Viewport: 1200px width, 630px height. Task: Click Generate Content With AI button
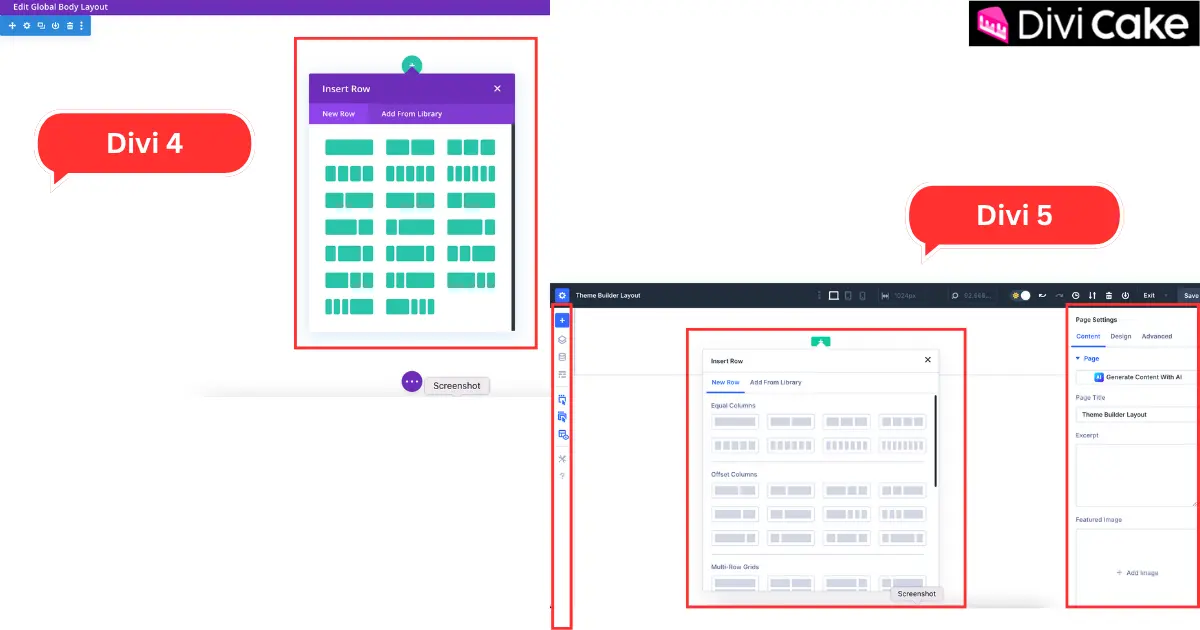pos(1138,377)
